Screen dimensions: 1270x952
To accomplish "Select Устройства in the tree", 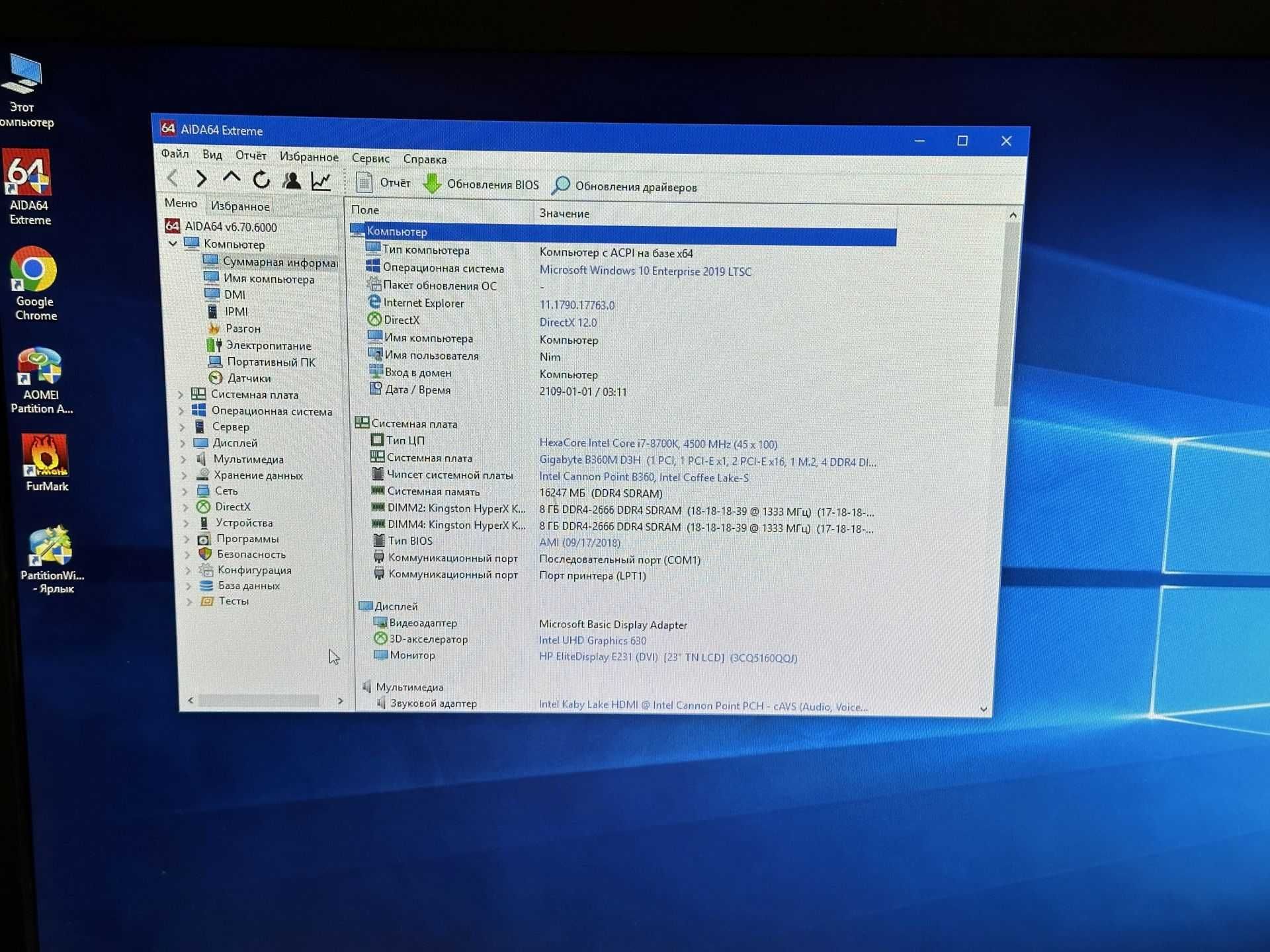I will click(x=235, y=522).
